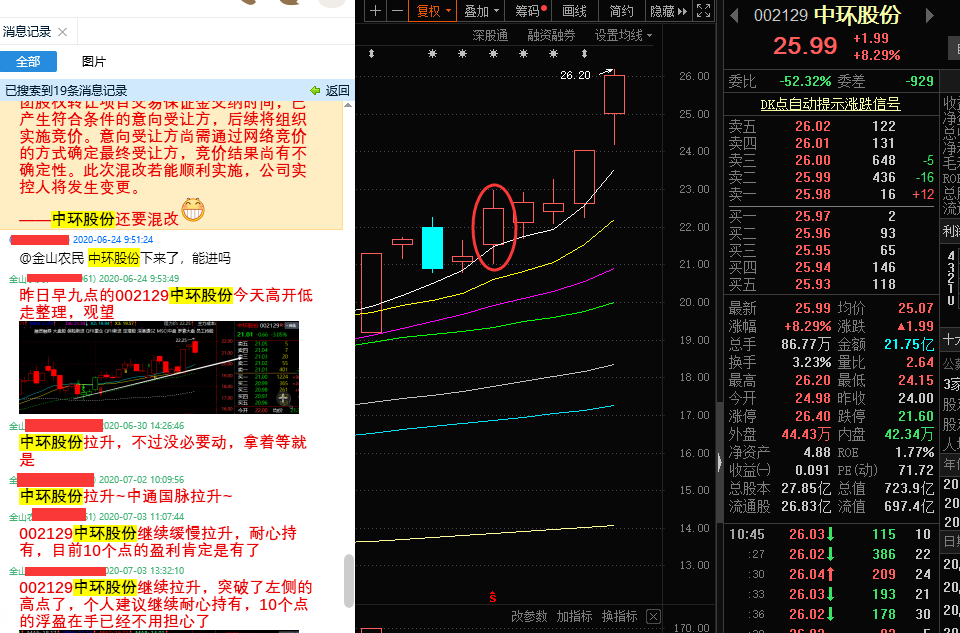The image size is (960, 633).
Task: Click the 涨停 26.40 limit-up value
Action: [x=813, y=416]
